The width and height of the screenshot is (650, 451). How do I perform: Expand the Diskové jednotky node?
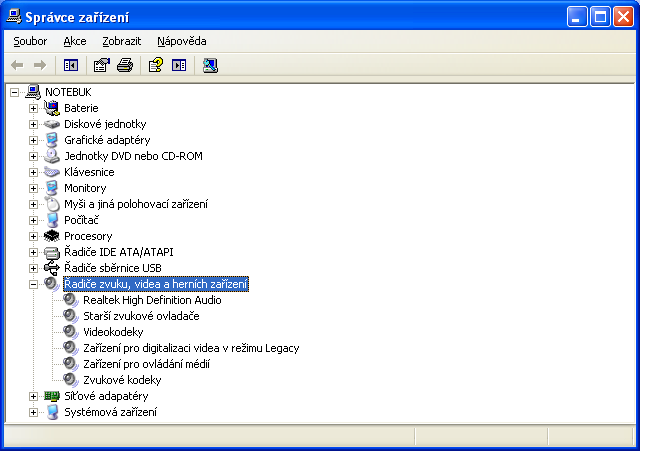pos(33,124)
